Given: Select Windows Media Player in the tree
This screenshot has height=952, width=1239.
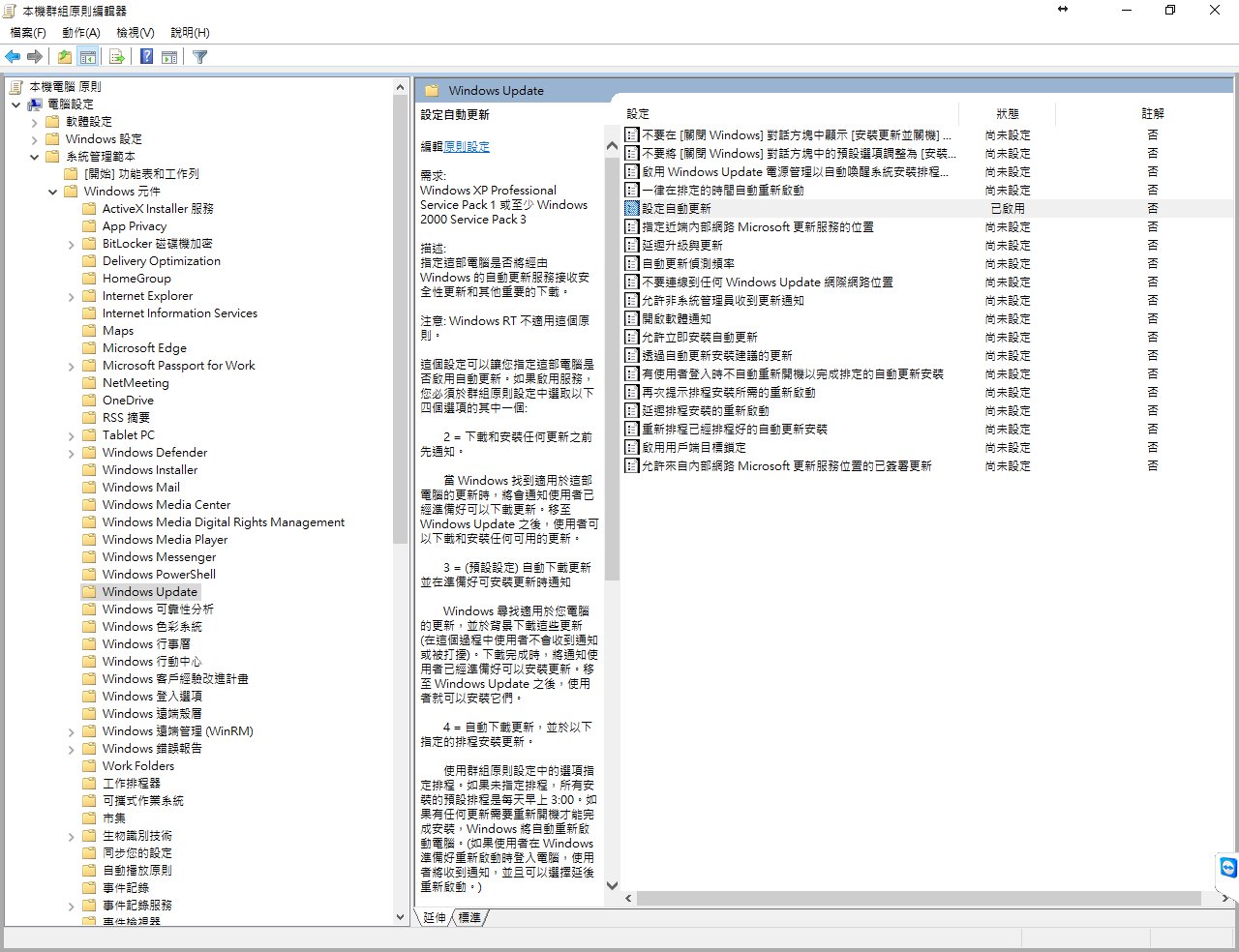Looking at the screenshot, I should (x=165, y=540).
